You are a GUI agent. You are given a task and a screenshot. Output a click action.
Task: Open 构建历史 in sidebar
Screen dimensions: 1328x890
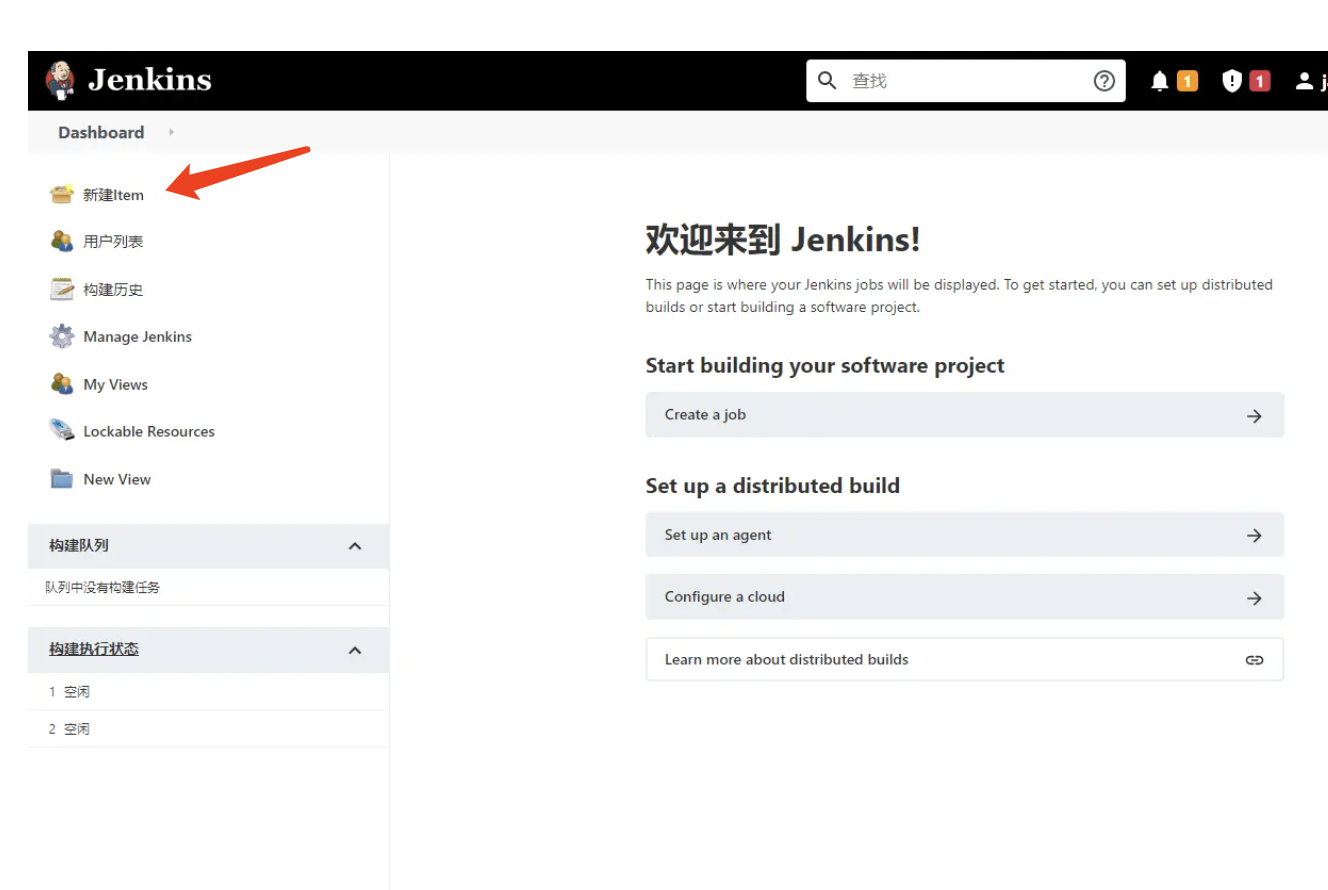[x=113, y=290]
